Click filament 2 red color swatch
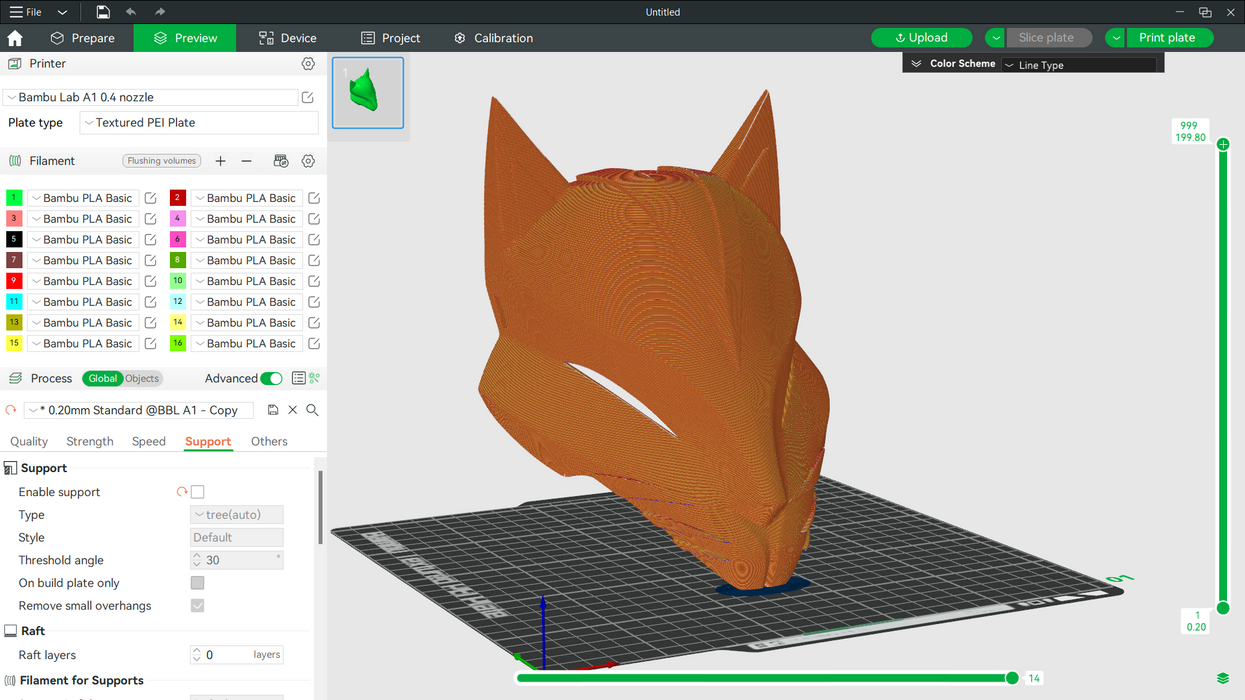 (178, 198)
